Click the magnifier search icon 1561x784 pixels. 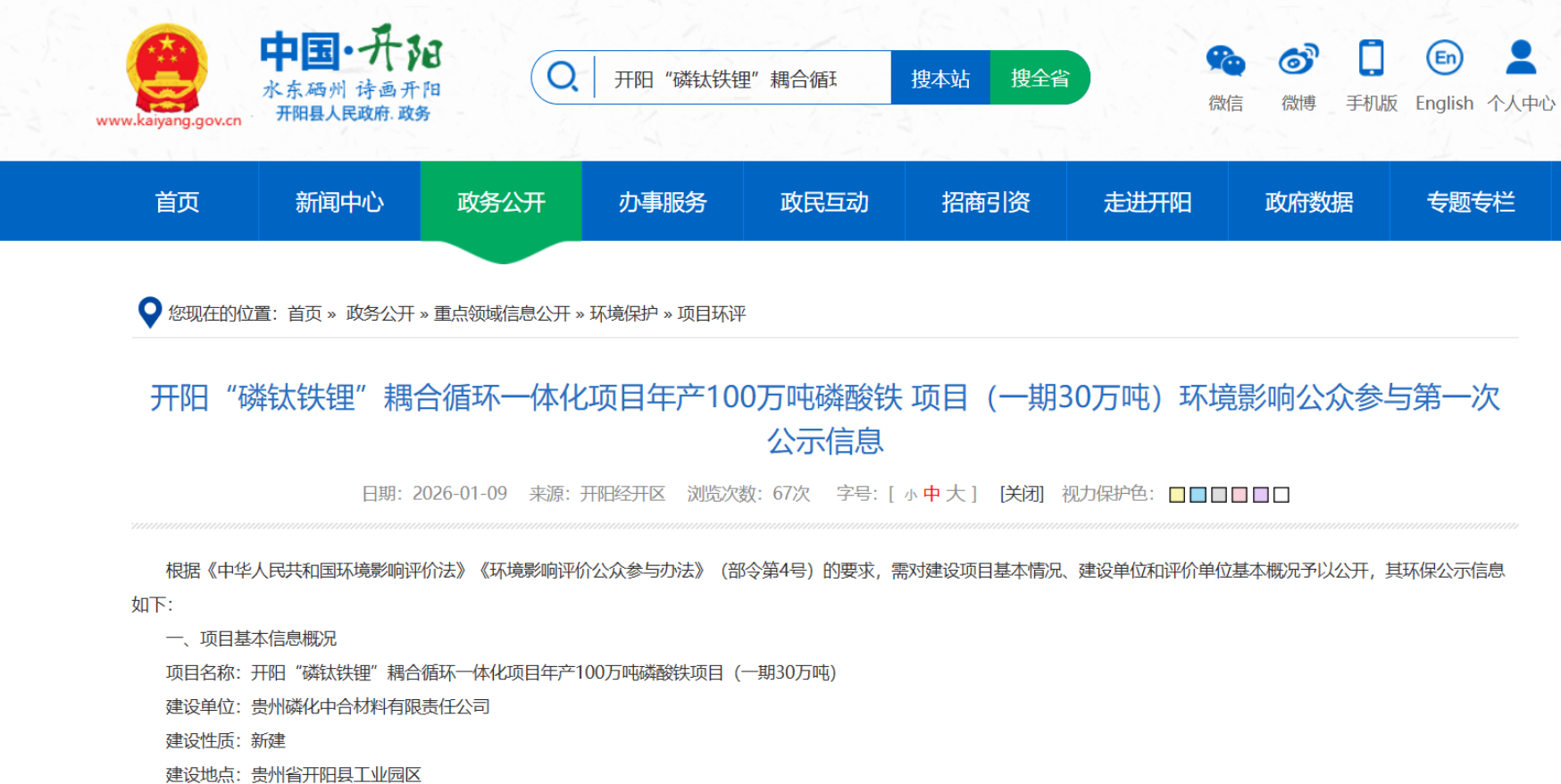coord(563,78)
